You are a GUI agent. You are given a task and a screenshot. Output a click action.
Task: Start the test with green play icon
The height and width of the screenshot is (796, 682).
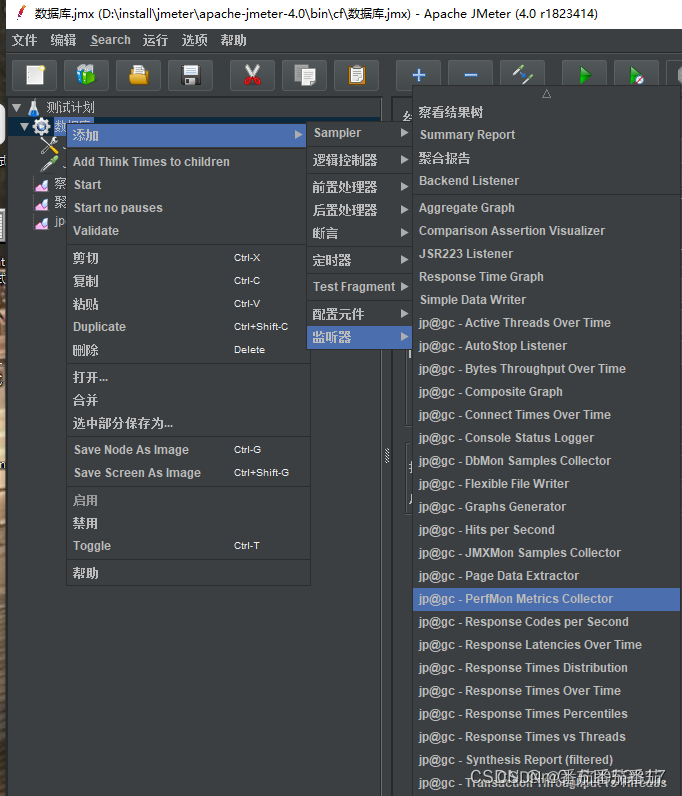584,75
